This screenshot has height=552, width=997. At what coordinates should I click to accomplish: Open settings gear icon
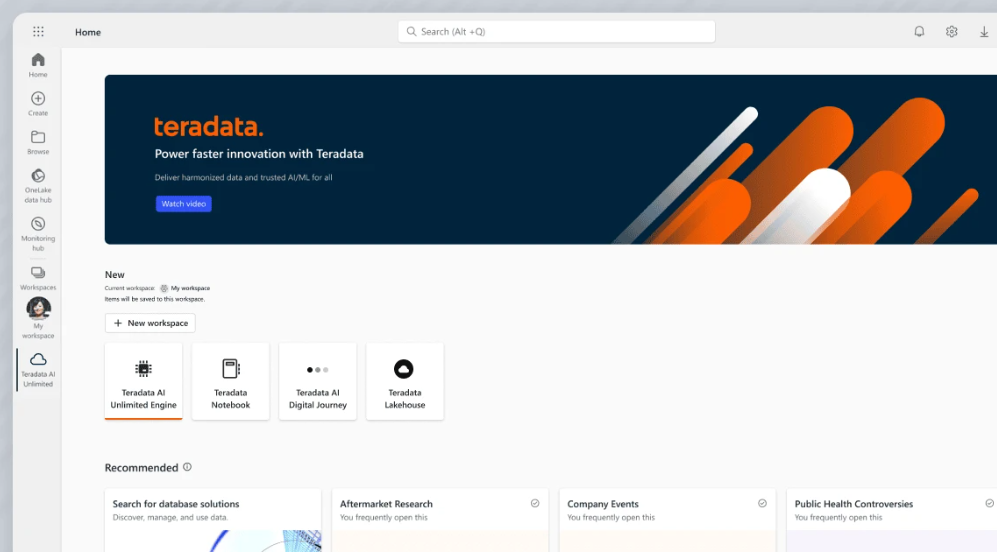click(951, 31)
